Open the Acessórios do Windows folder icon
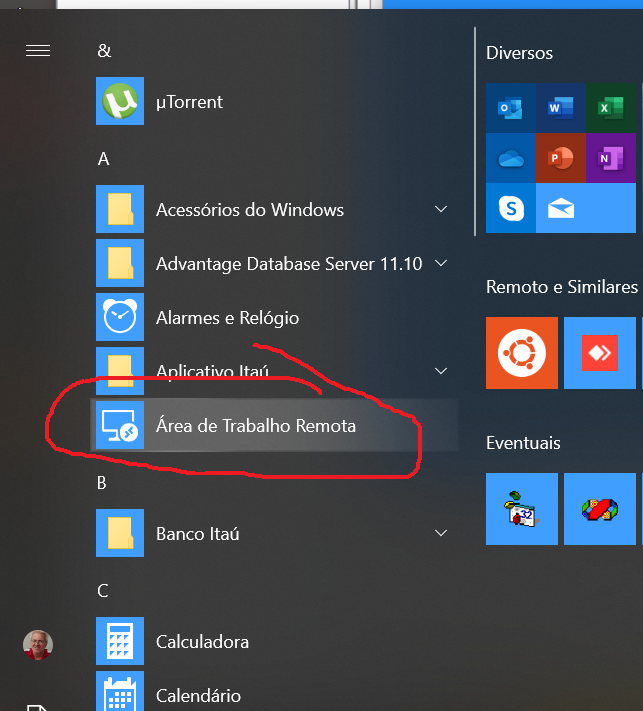The height and width of the screenshot is (711, 643). [120, 209]
